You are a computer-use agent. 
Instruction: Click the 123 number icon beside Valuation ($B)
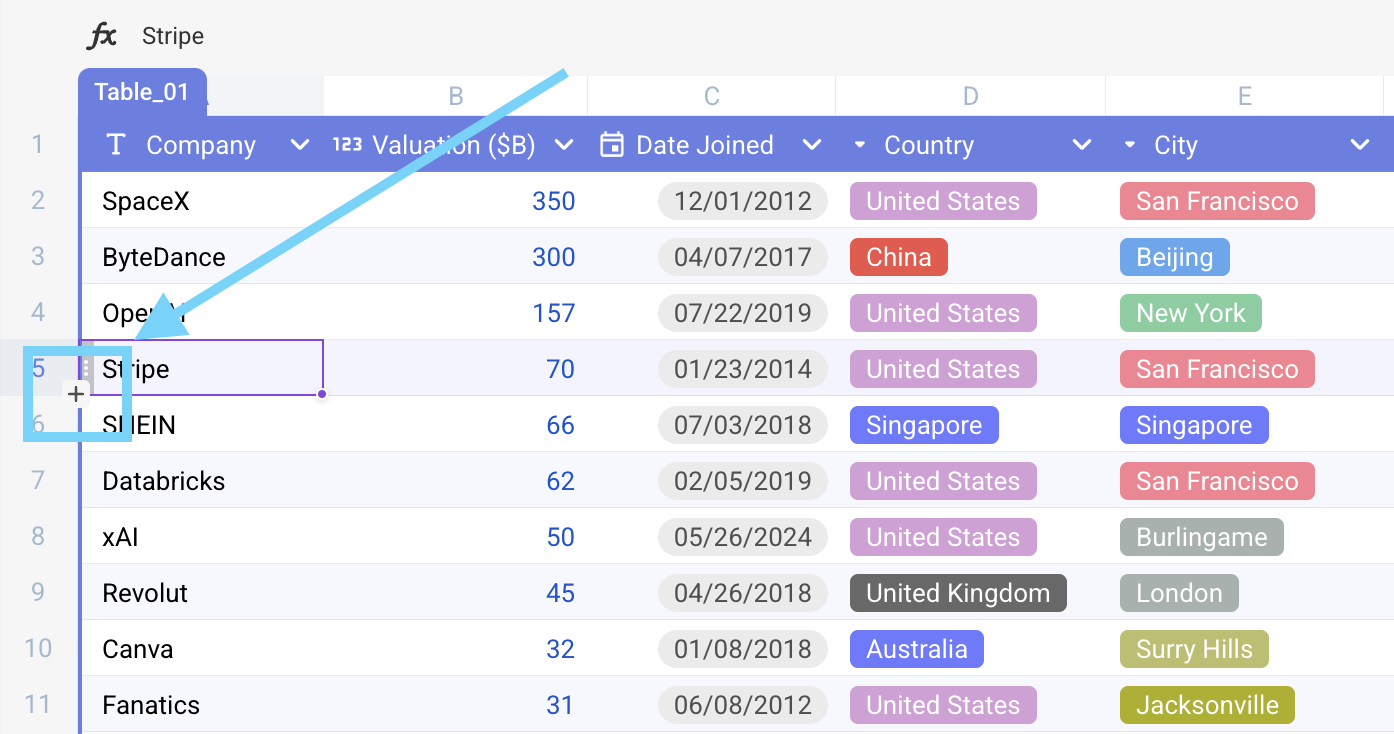click(x=347, y=143)
